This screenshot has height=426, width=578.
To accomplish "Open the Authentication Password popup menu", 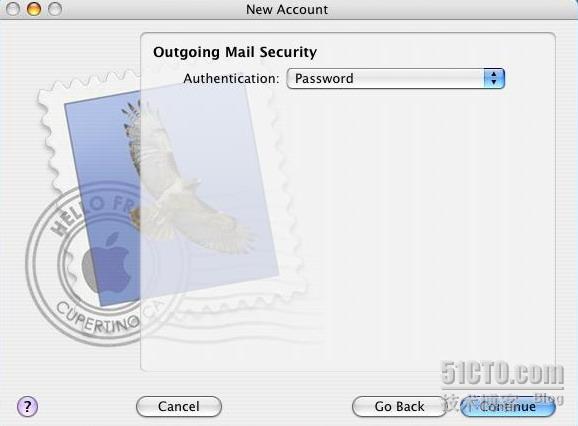I will tap(396, 78).
